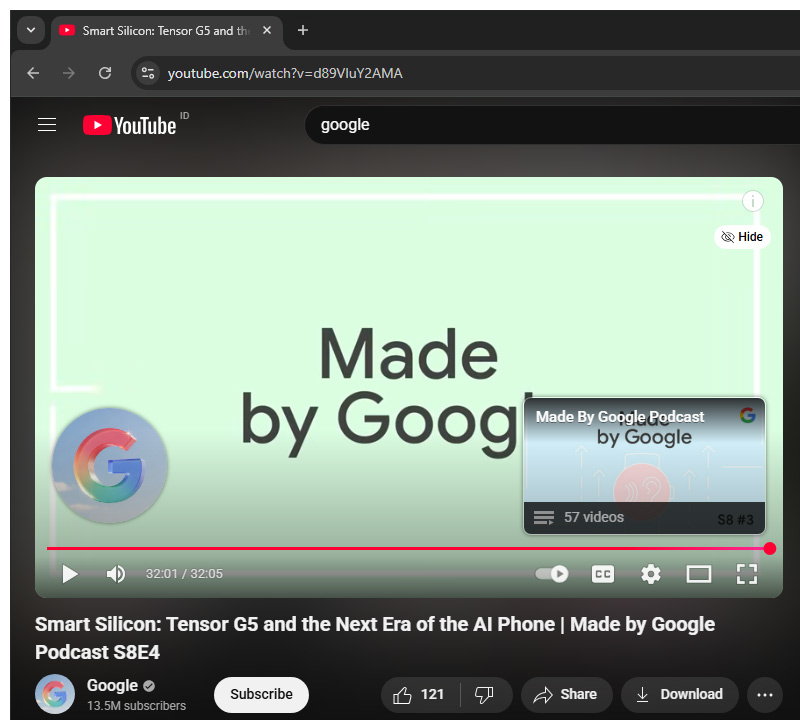Focus the address bar URL text
This screenshot has height=720, width=800.
(285, 73)
